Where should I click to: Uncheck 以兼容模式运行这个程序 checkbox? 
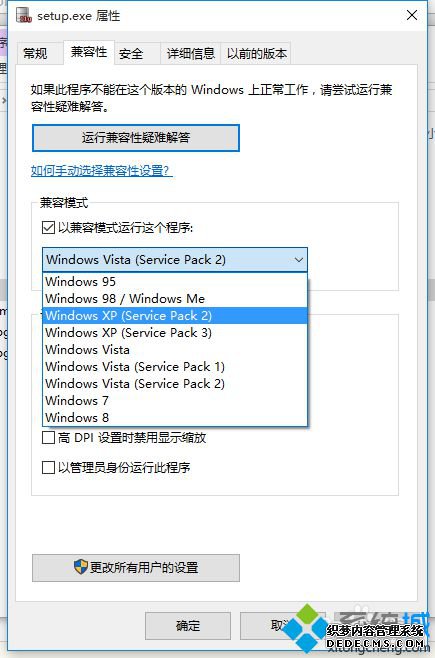48,228
